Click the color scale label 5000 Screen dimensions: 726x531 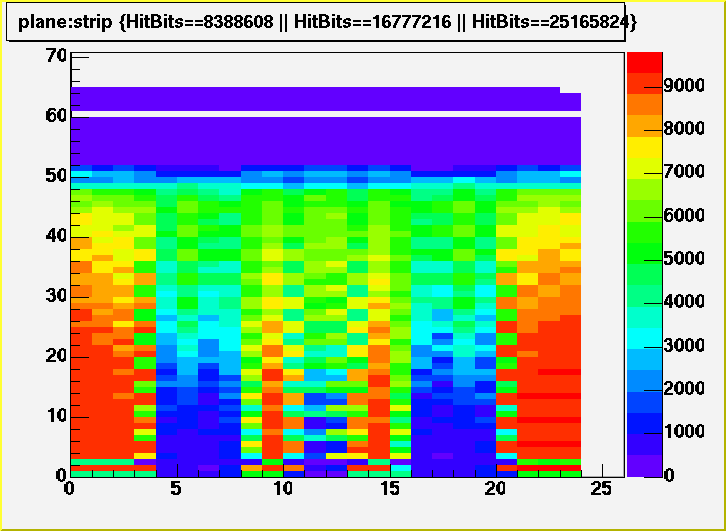click(x=685, y=258)
